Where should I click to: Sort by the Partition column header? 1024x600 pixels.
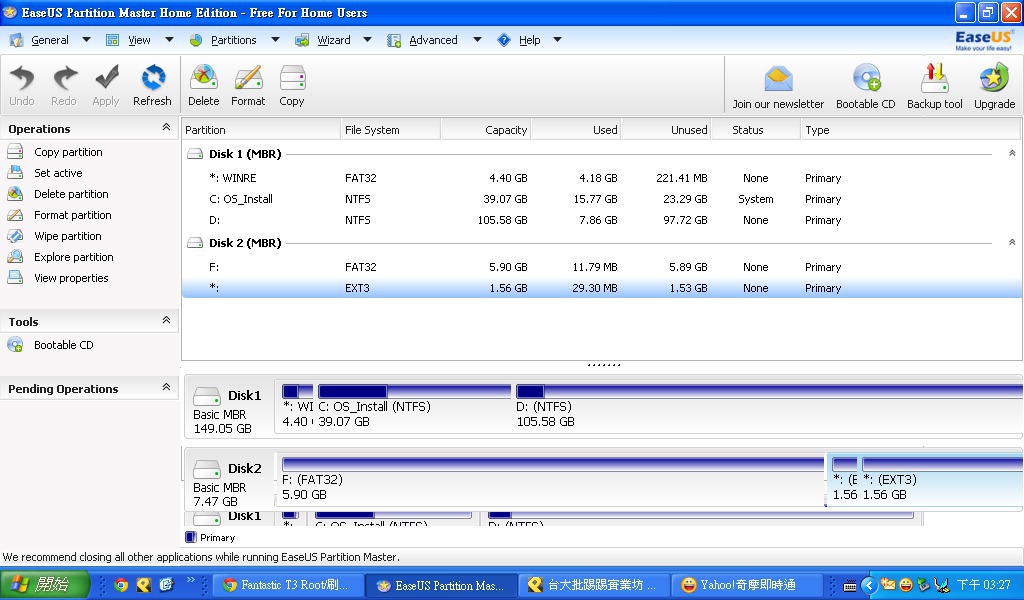pyautogui.click(x=261, y=130)
